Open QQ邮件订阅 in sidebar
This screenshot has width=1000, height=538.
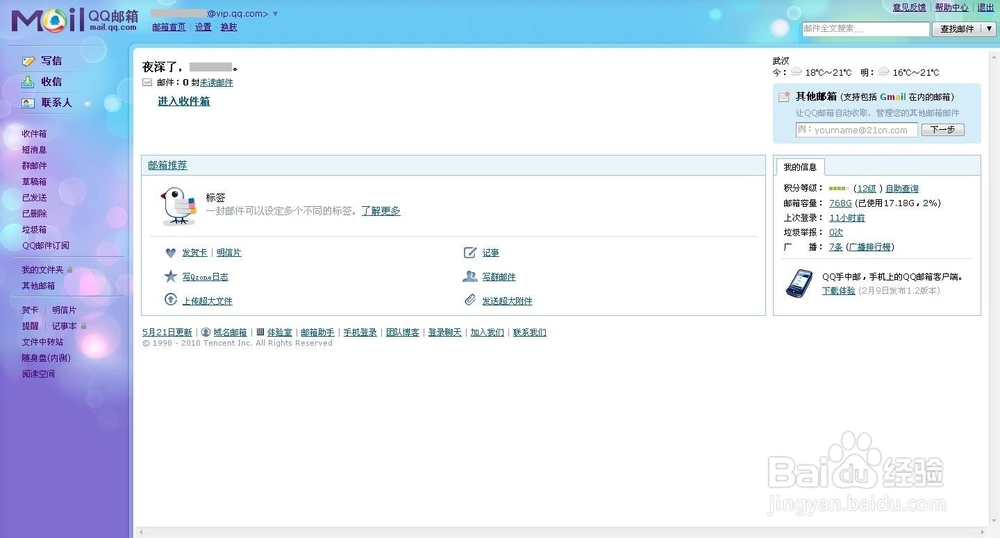coord(46,245)
